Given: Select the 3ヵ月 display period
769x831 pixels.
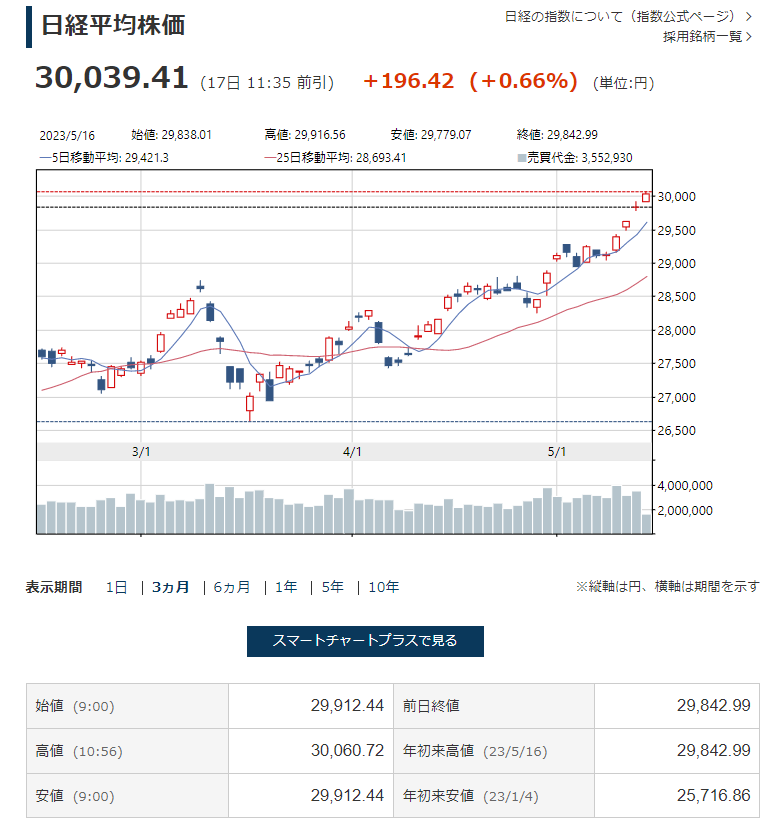Looking at the screenshot, I should tap(170, 587).
